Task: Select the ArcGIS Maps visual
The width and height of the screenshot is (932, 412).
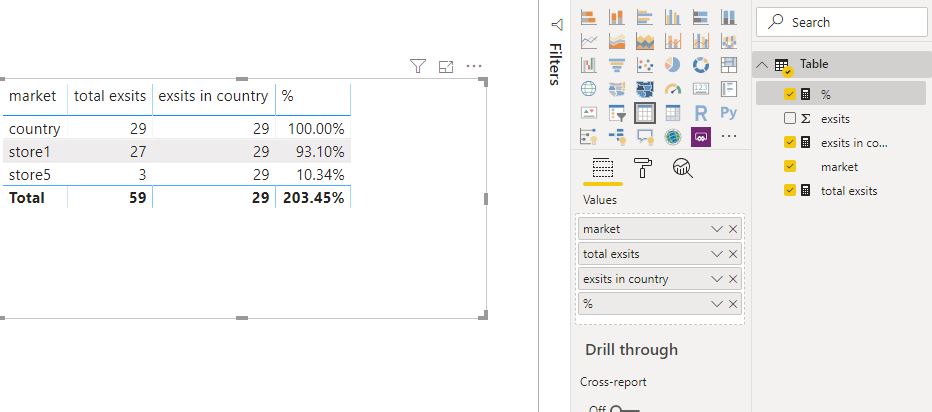Action: coord(672,137)
